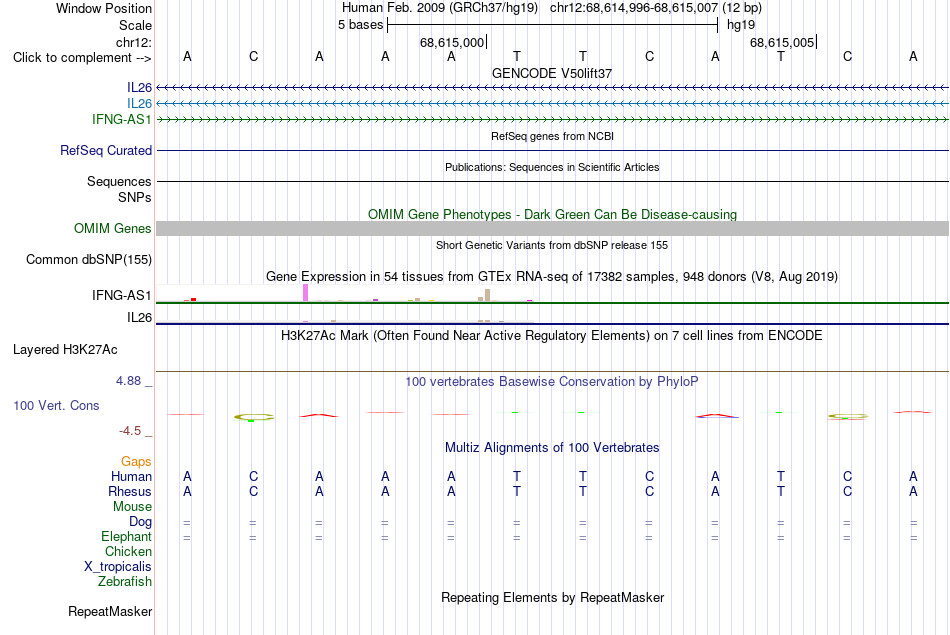Click the Chicken species label
Viewport: 950px width, 635px height.
pyautogui.click(x=128, y=551)
